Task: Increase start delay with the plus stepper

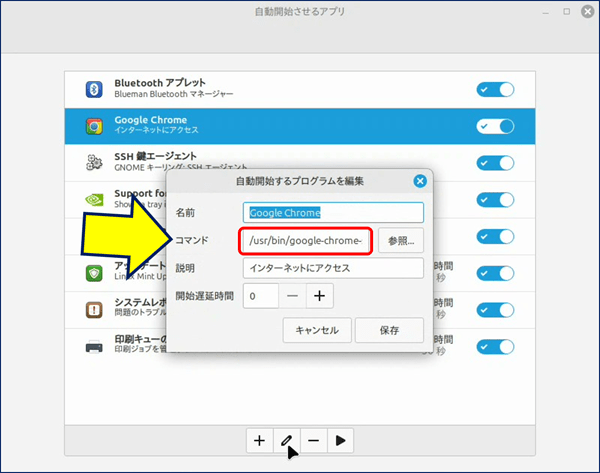Action: point(320,296)
